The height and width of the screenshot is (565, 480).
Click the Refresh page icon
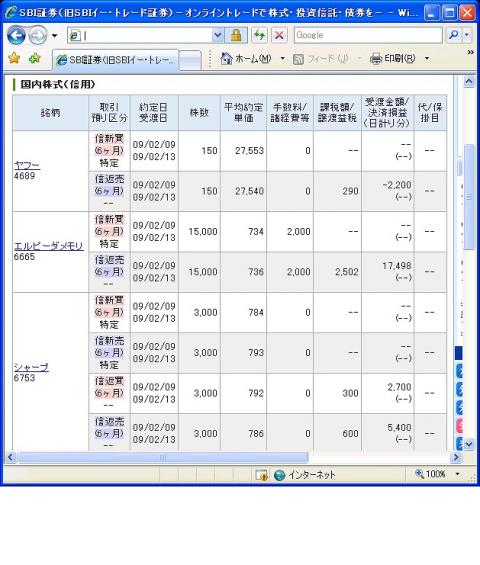[259, 35]
